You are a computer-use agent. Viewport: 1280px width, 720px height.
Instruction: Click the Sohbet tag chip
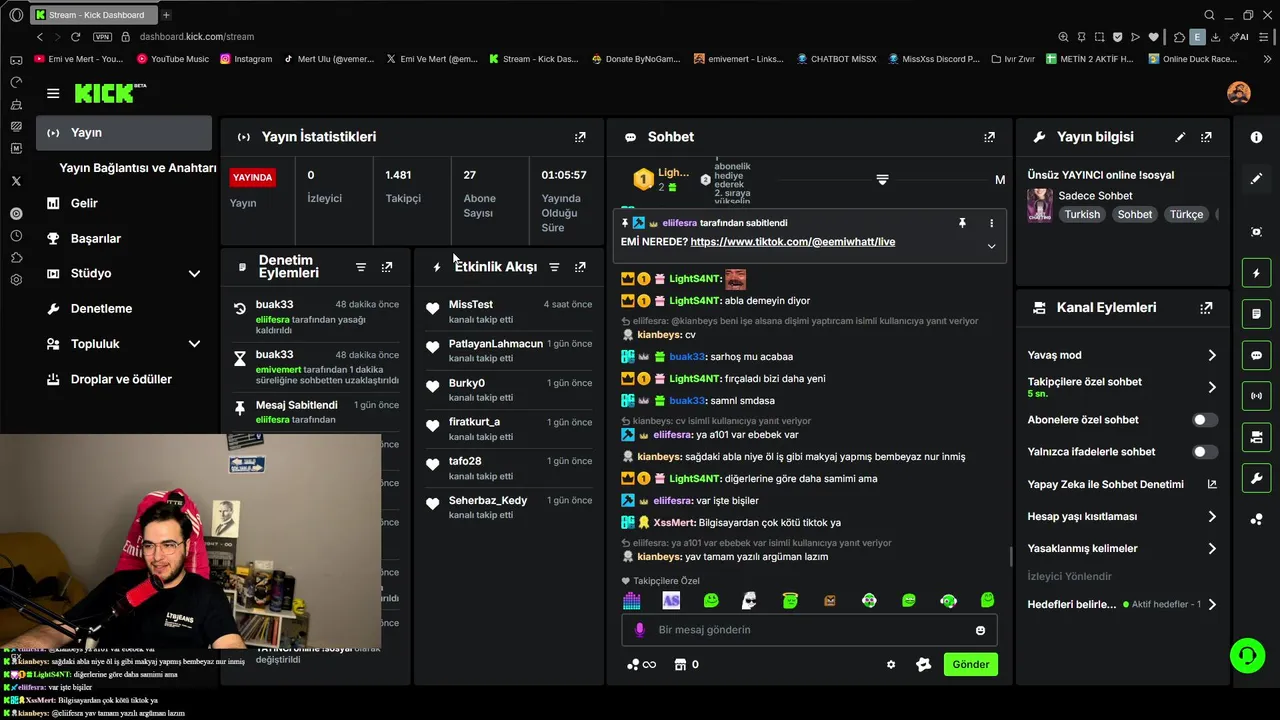point(1135,214)
